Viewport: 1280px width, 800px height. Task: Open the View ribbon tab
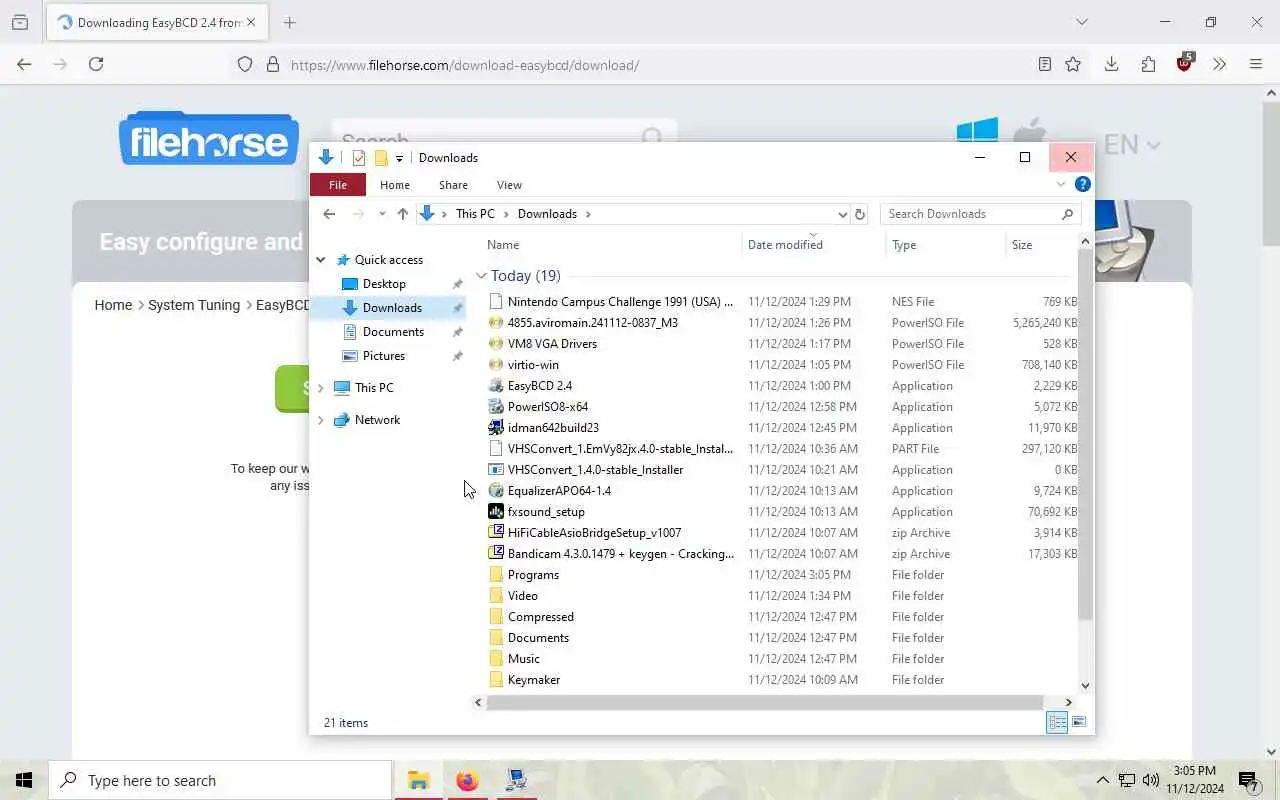(509, 185)
